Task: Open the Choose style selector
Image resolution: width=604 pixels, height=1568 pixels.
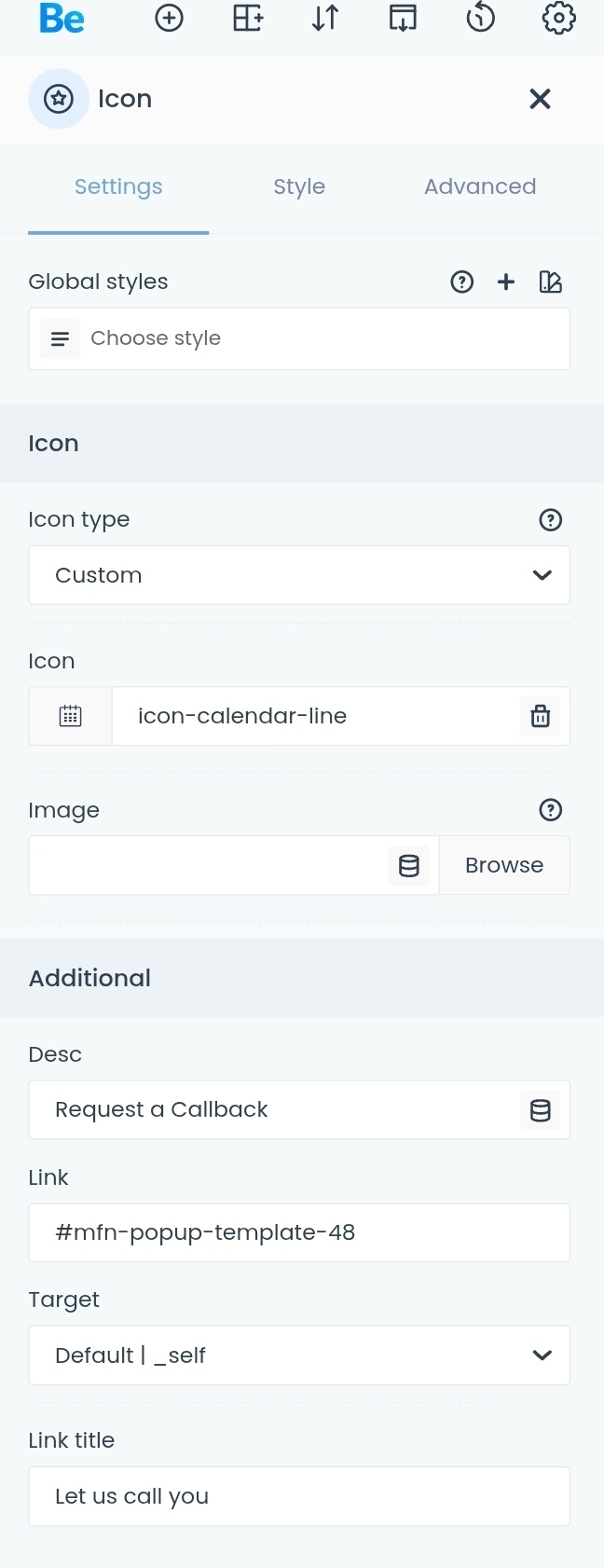Action: click(299, 338)
